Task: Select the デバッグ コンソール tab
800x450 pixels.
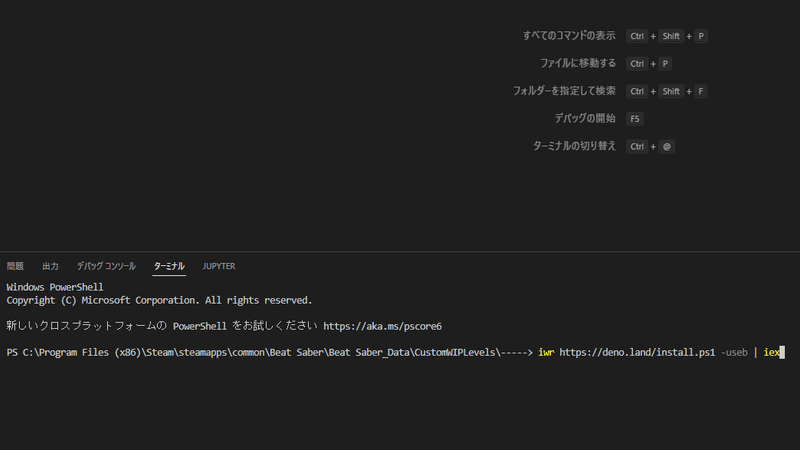Action: pyautogui.click(x=106, y=266)
